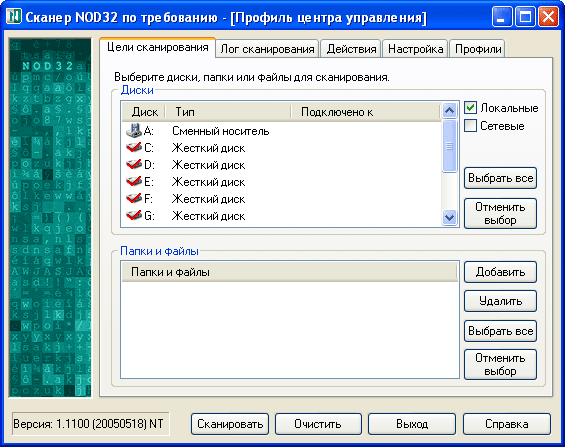Sort by the Диск column header
Image resolution: width=565 pixels, height=447 pixels.
[144, 112]
